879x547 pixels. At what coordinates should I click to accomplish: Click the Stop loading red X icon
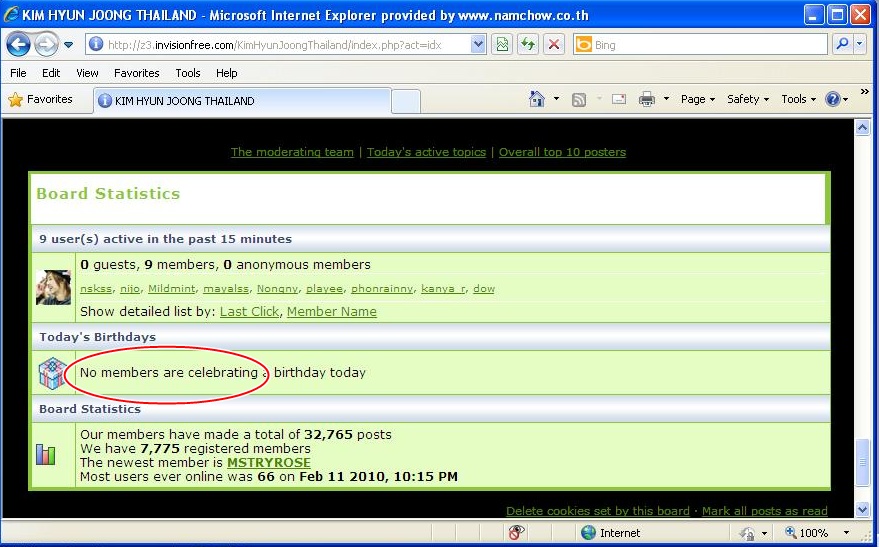pyautogui.click(x=554, y=45)
